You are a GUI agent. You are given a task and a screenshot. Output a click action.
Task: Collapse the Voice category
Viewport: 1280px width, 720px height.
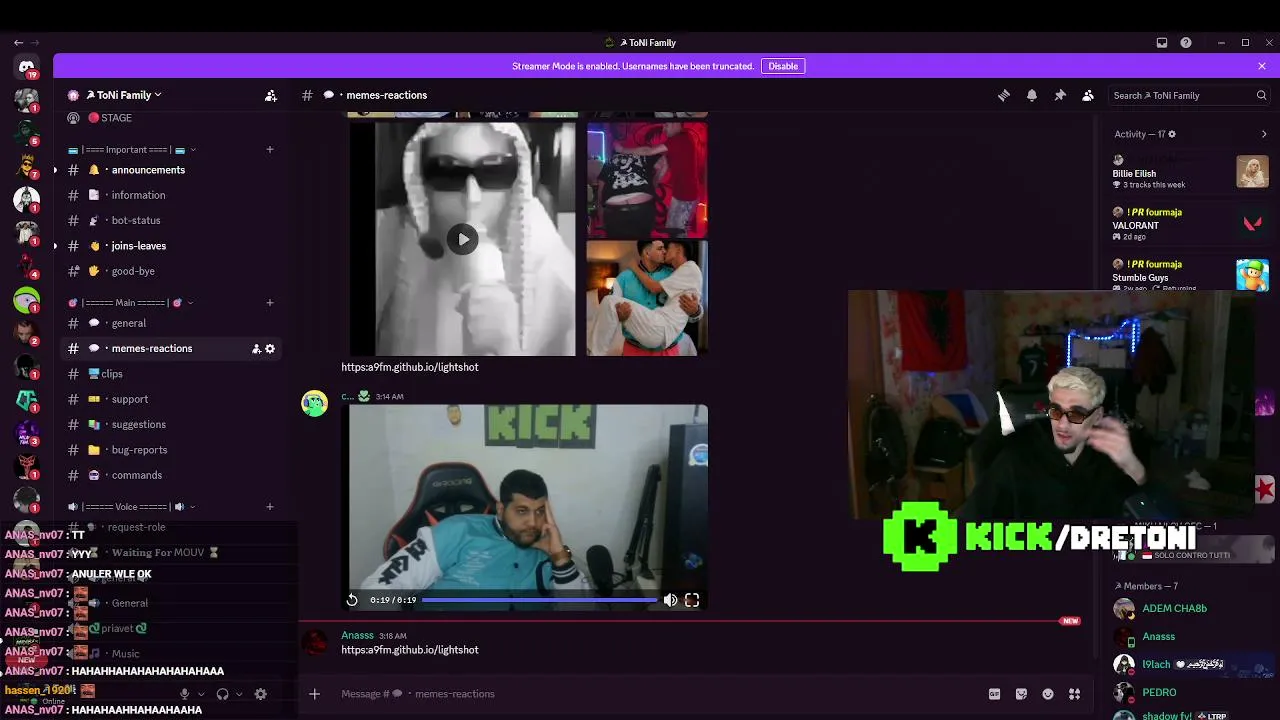(x=131, y=507)
